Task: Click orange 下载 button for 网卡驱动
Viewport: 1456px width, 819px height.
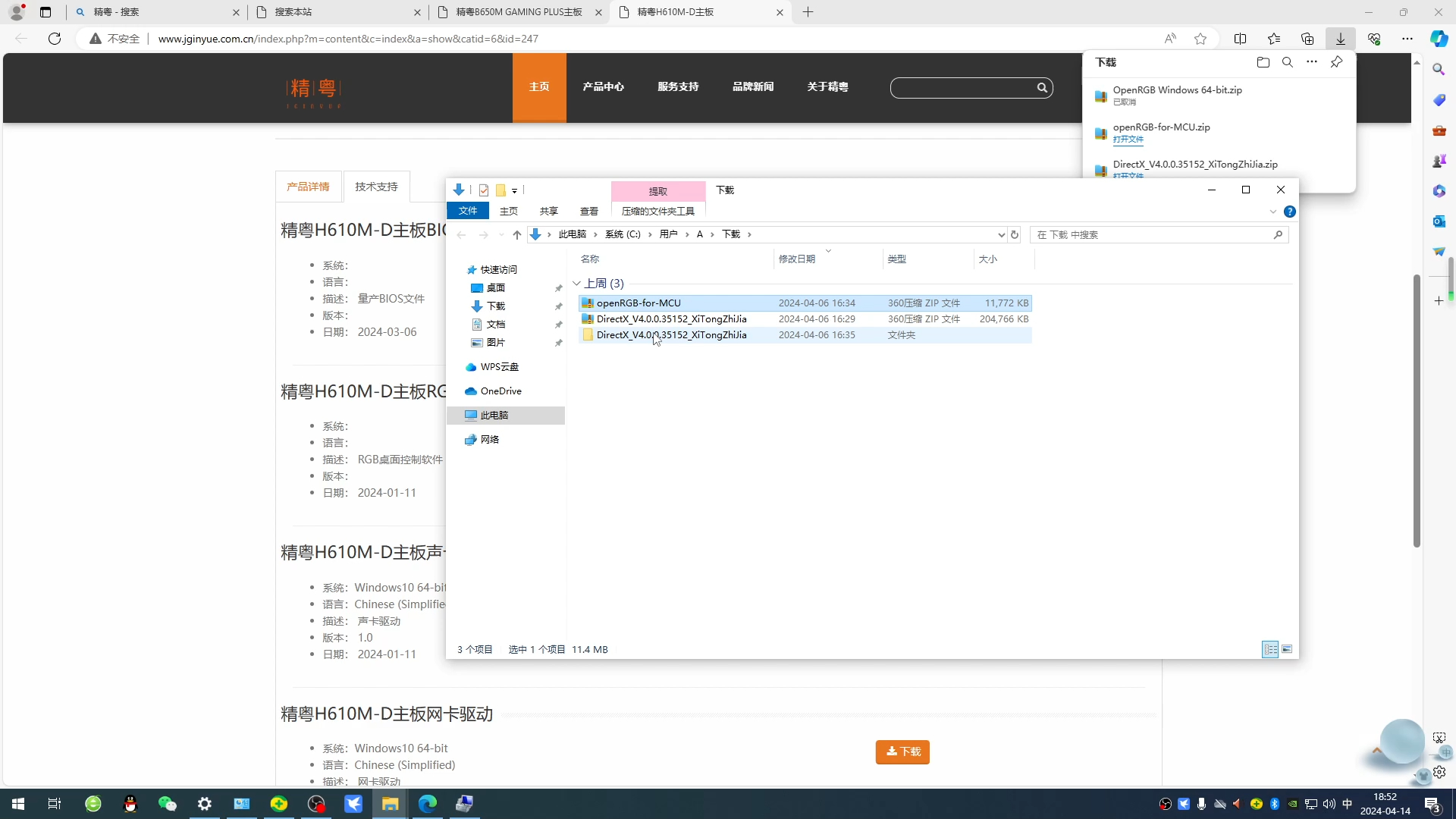Action: tap(902, 752)
